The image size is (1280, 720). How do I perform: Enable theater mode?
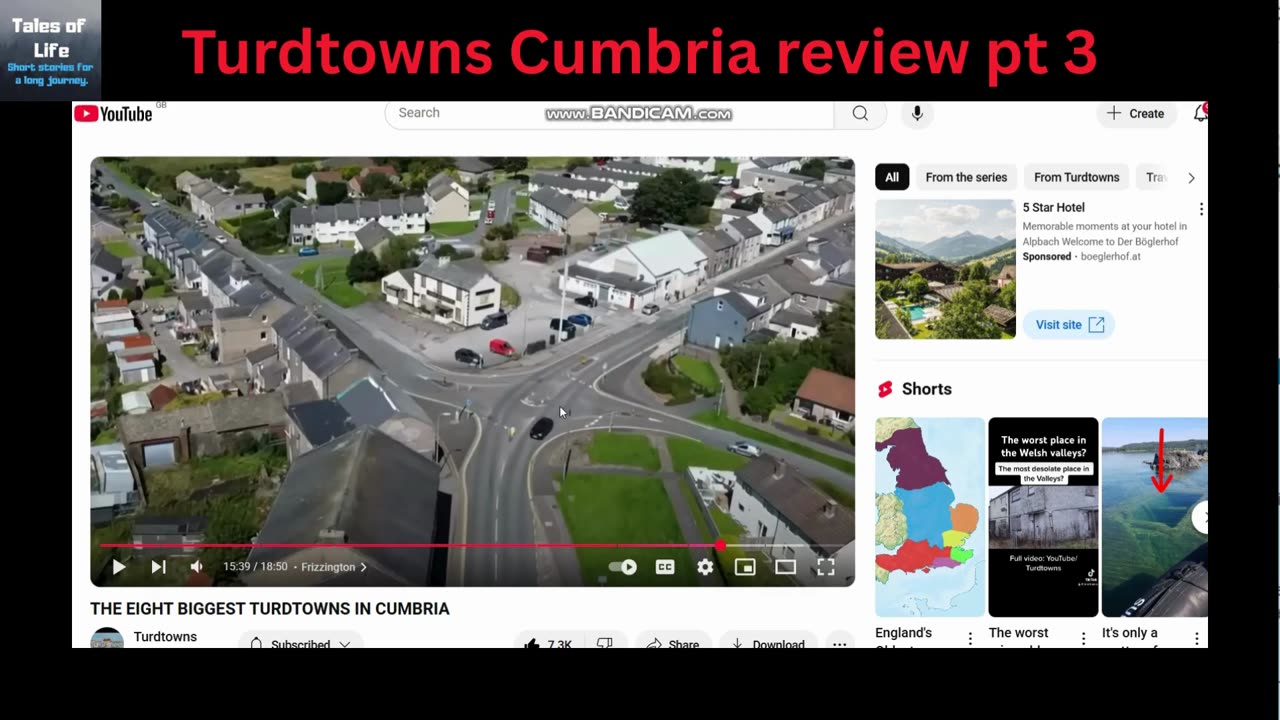(x=785, y=567)
